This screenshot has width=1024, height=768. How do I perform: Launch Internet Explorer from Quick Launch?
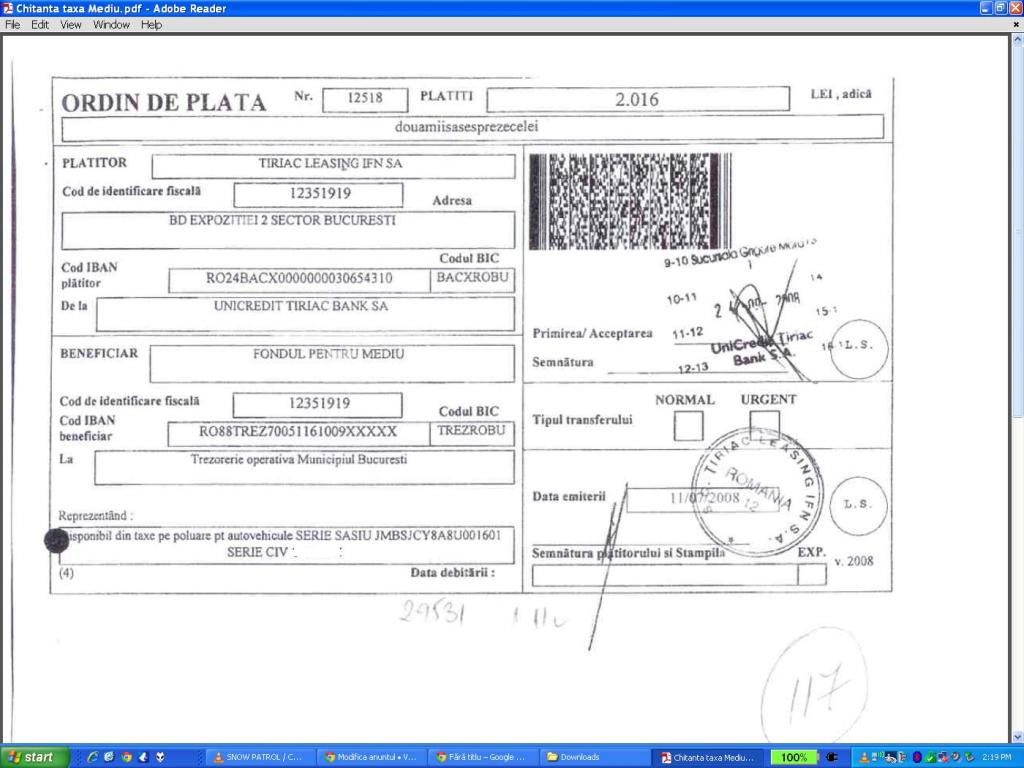point(94,757)
